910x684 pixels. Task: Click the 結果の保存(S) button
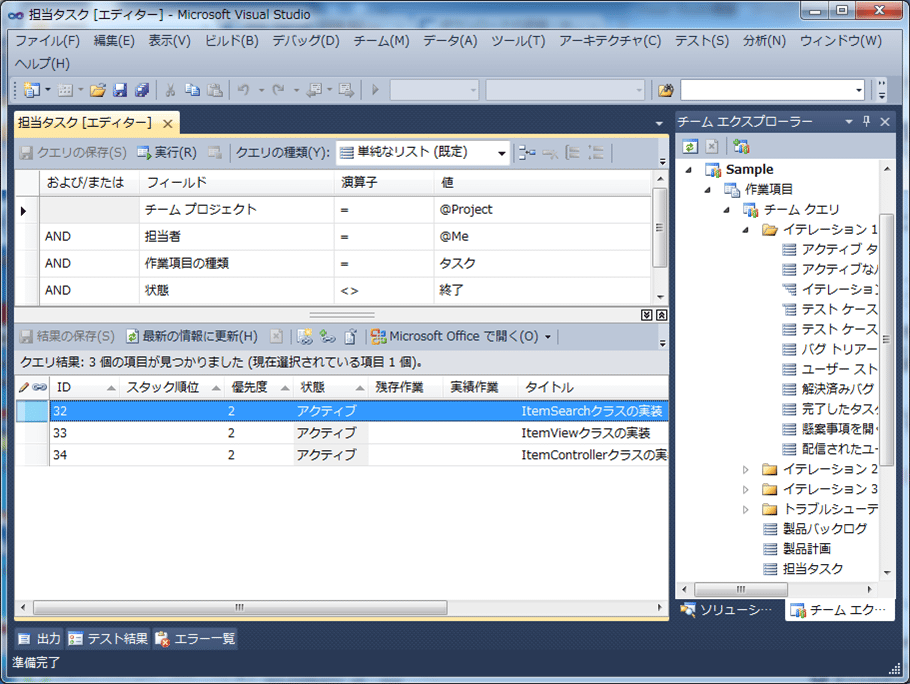(x=67, y=336)
